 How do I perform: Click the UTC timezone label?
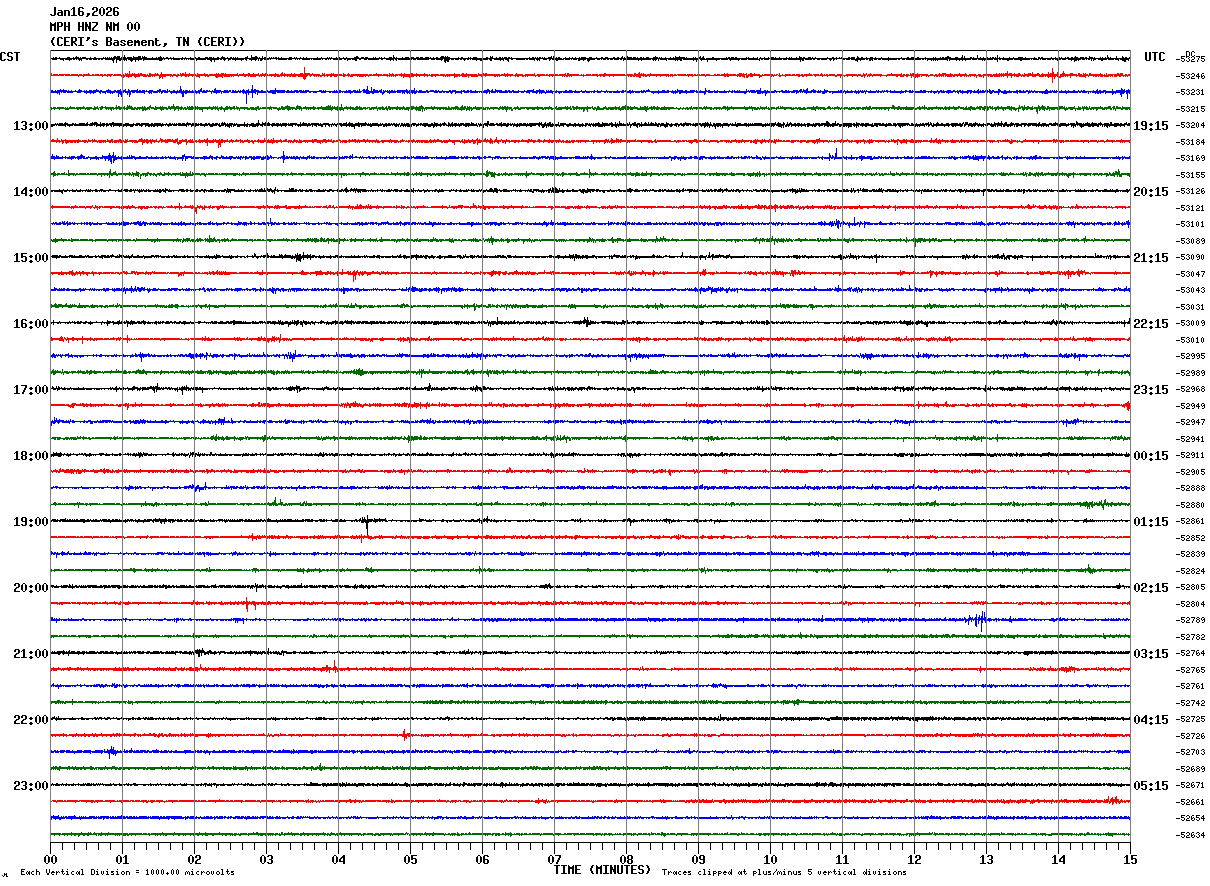point(1155,57)
